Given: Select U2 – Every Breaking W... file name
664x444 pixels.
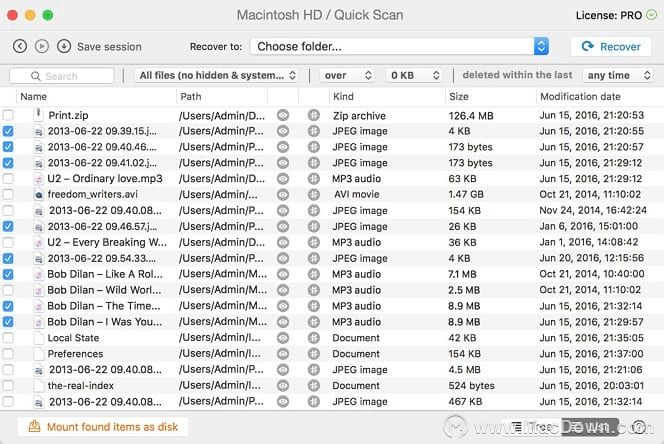Looking at the screenshot, I should pos(107,242).
